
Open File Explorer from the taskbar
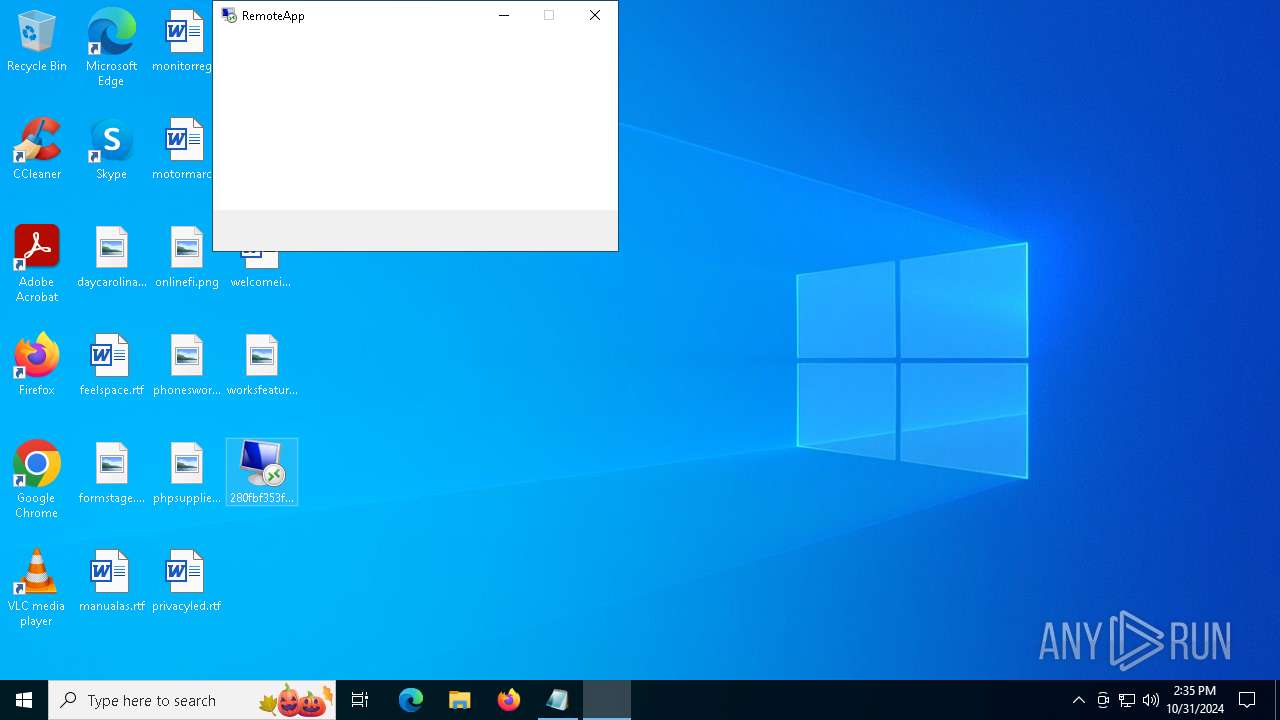coord(459,700)
